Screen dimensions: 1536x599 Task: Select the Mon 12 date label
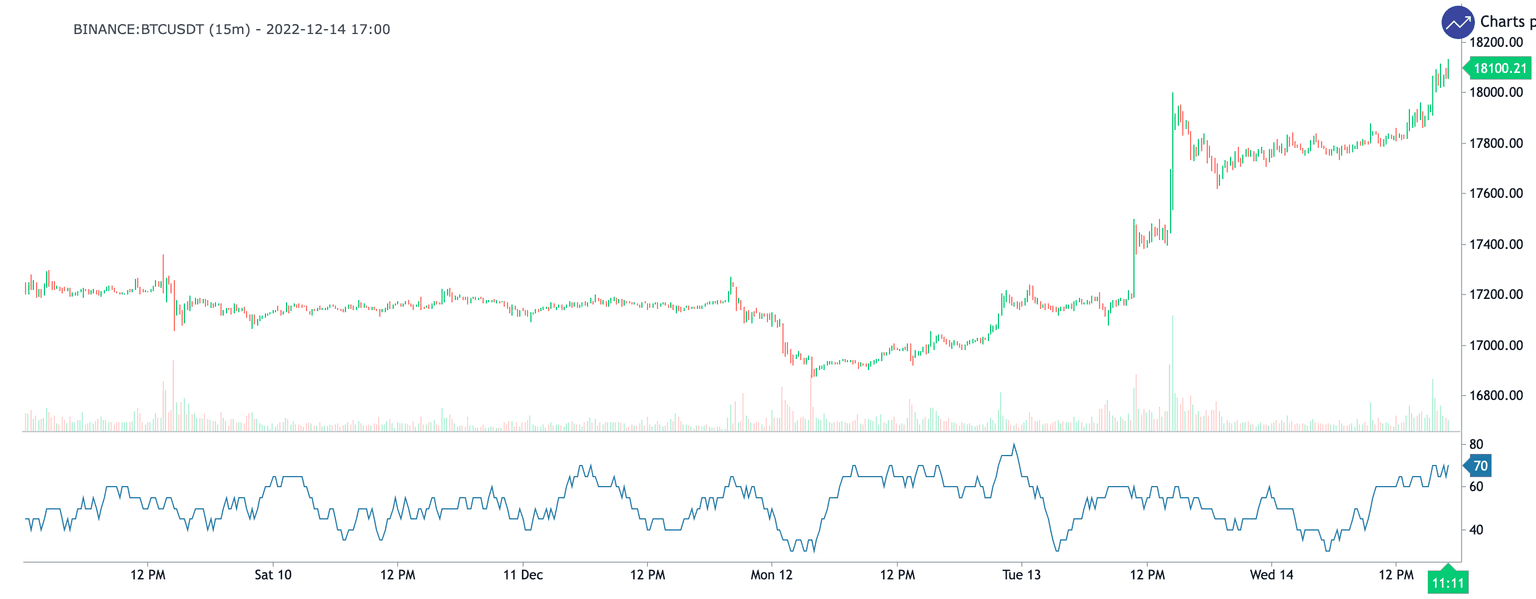tap(771, 575)
